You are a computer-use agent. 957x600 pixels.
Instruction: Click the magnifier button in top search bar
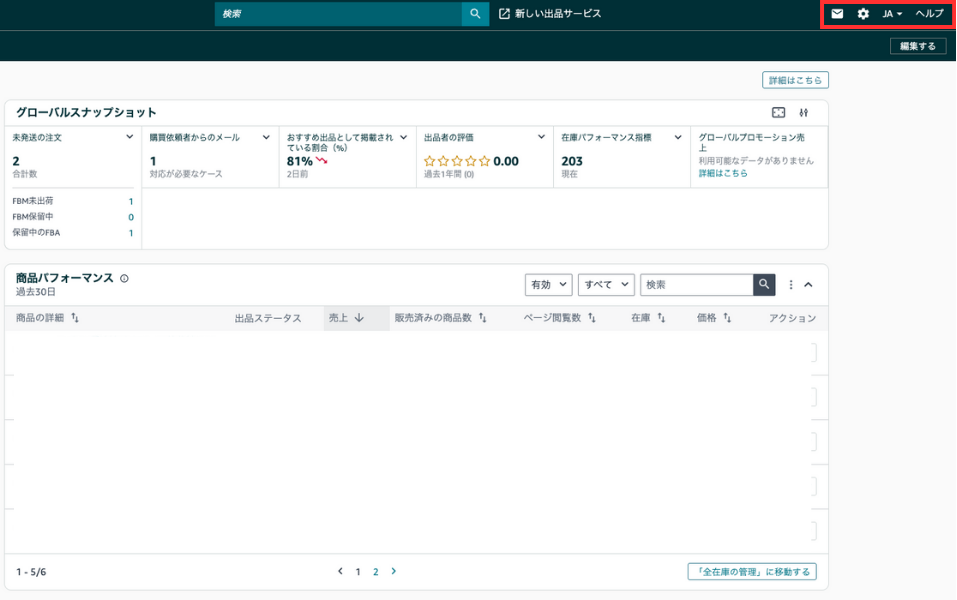point(475,14)
